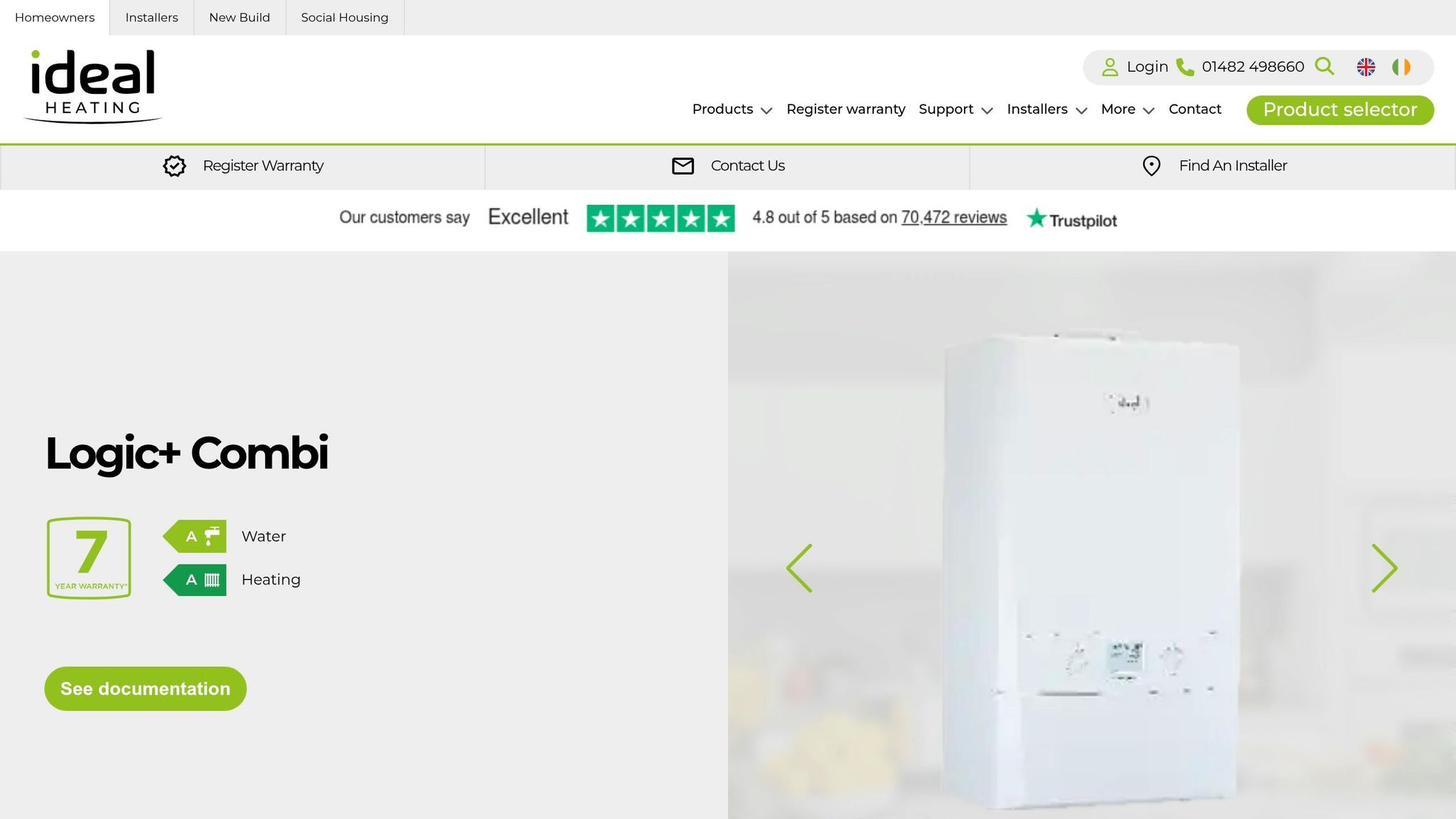
Task: Expand the Support dropdown menu
Action: tap(955, 109)
